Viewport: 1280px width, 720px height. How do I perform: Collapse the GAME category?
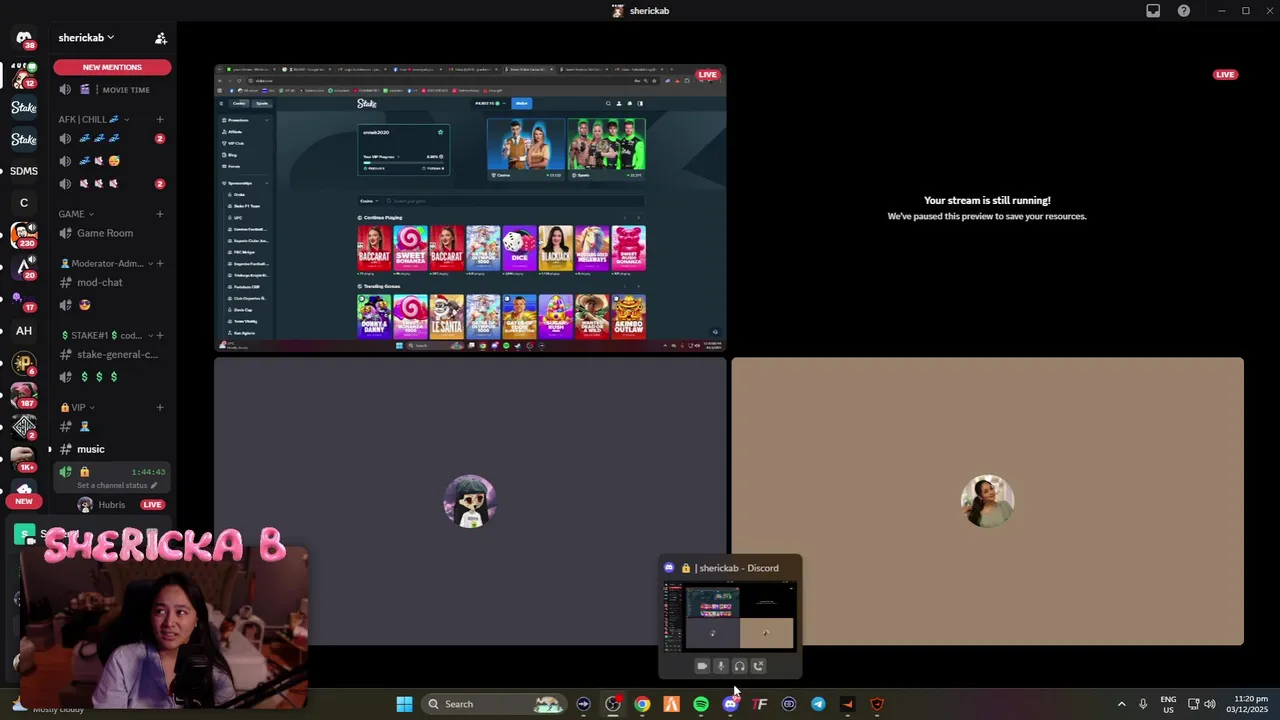pos(76,214)
